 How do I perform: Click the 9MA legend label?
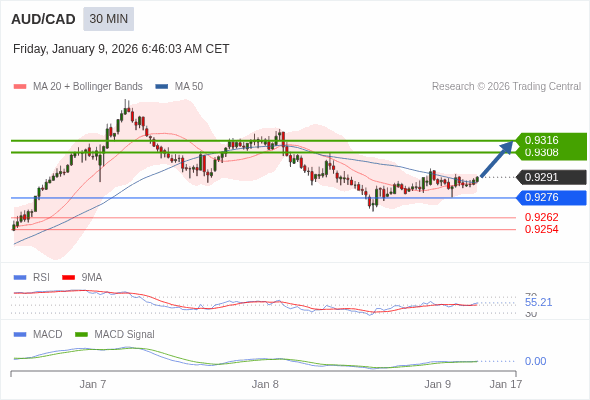point(92,278)
